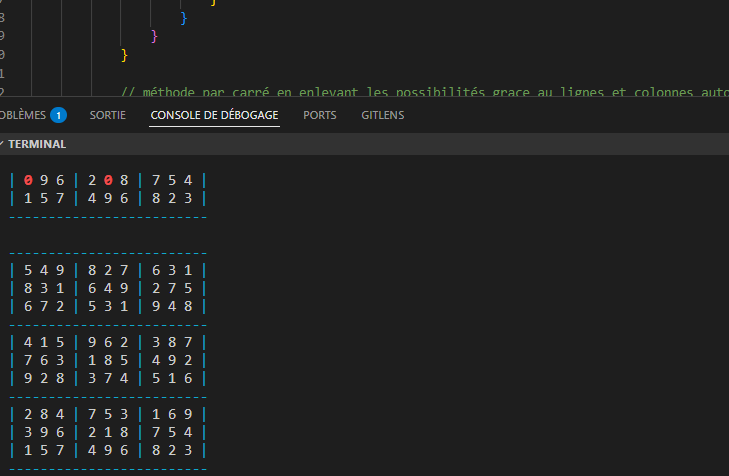729x476 pixels.
Task: Click the blue closing brace in editor
Action: (x=183, y=17)
